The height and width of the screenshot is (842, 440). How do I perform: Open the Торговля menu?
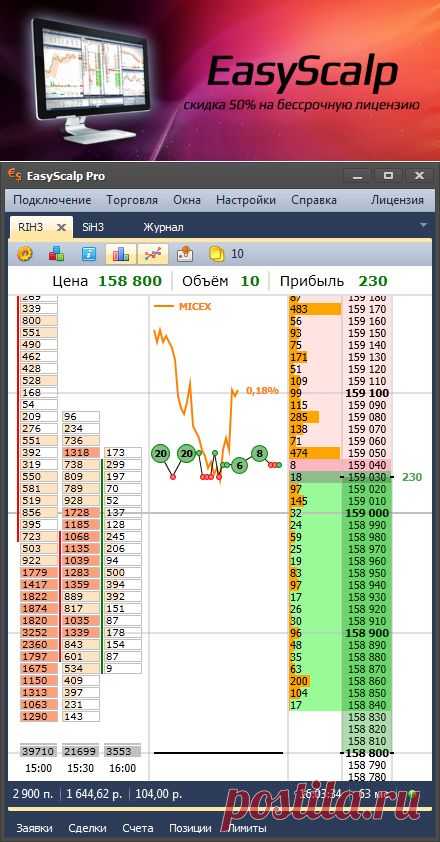pos(132,200)
